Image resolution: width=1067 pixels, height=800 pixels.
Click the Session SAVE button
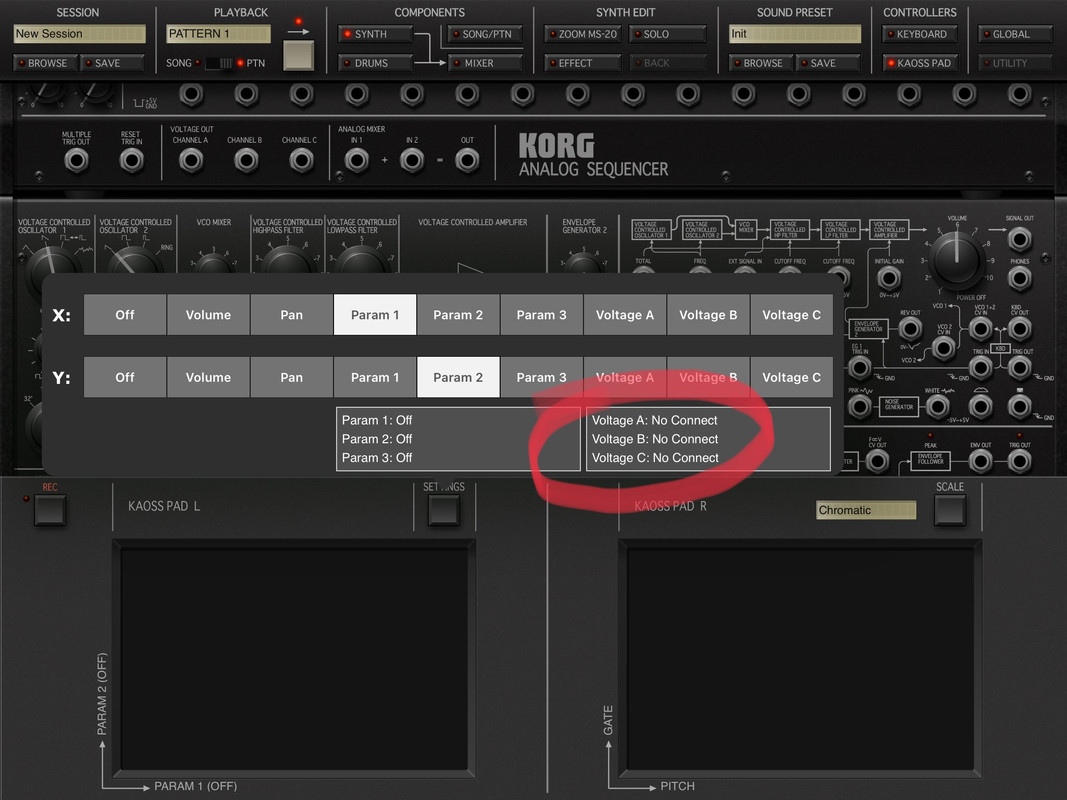(x=112, y=63)
